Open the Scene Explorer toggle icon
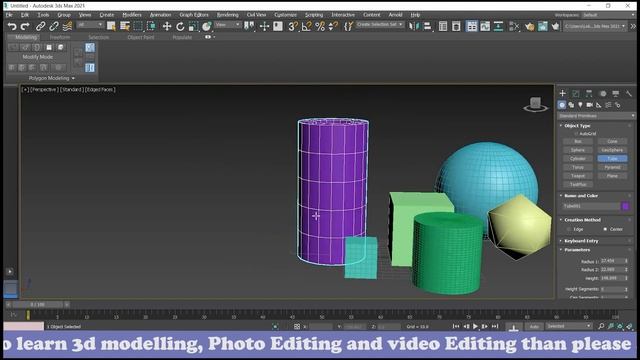 (443, 27)
